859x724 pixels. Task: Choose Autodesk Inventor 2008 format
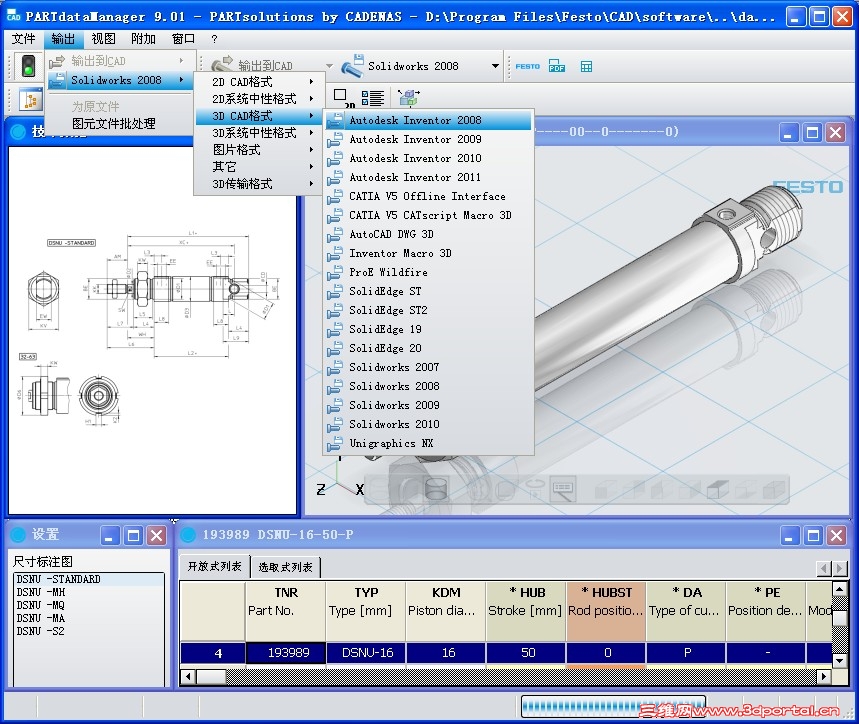(428, 120)
